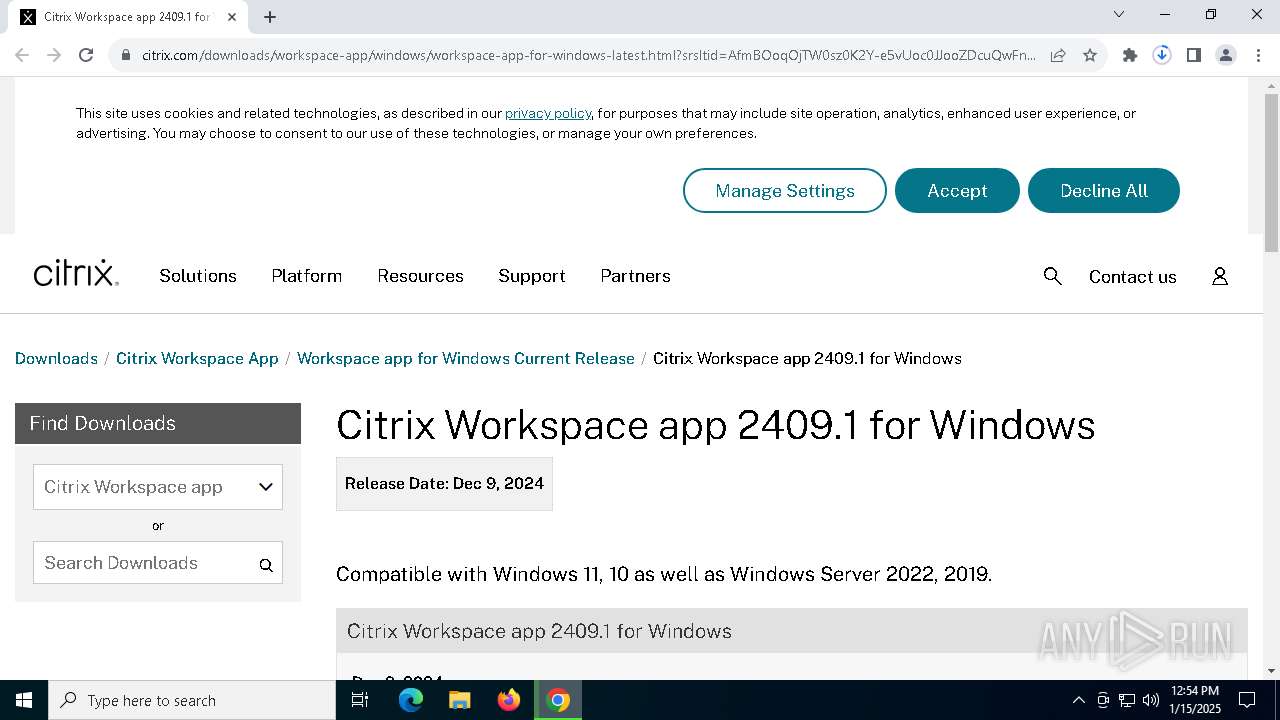Open the Support menu
Viewport: 1280px width, 720px height.
532,276
